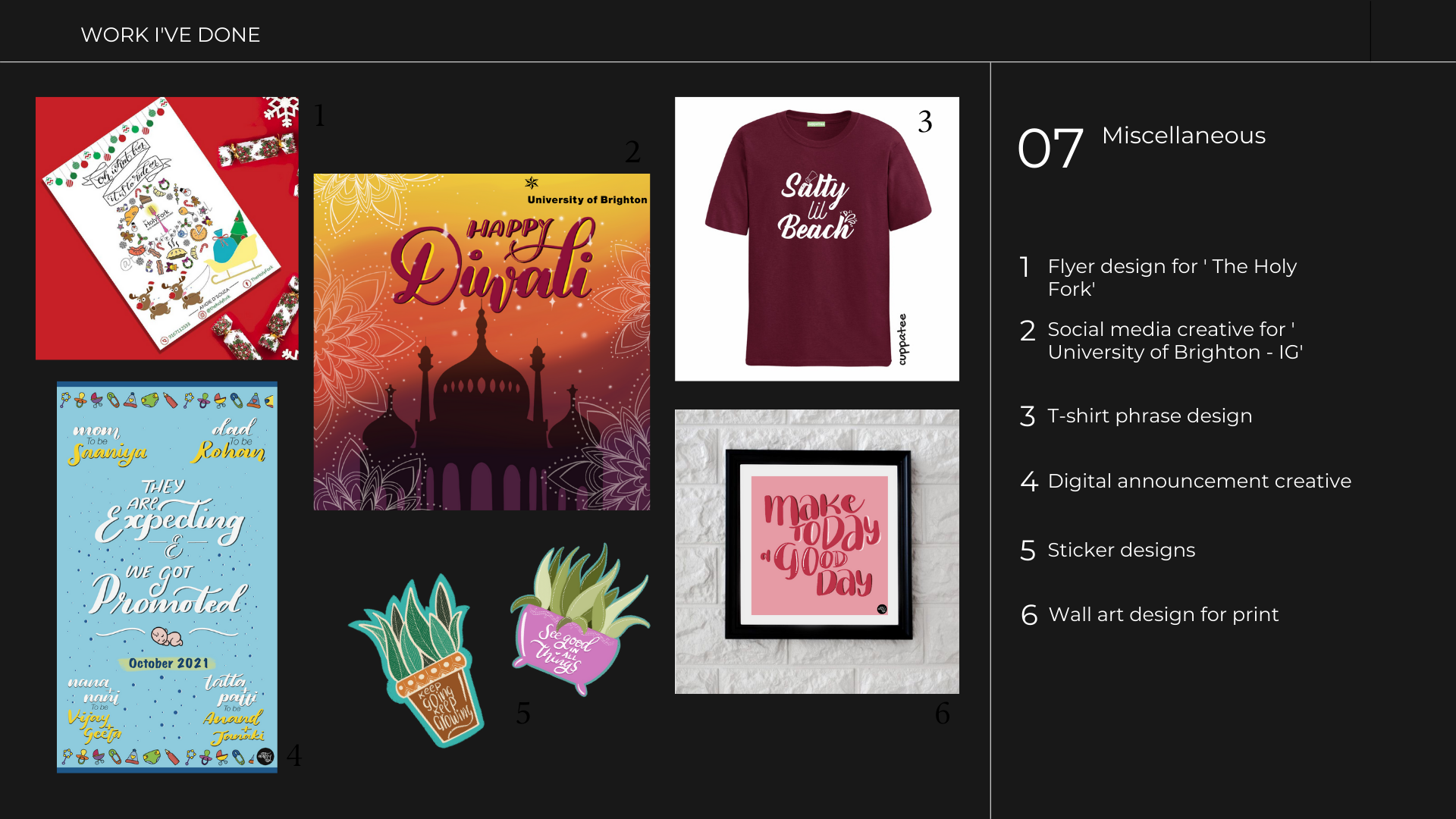This screenshot has width=1456, height=819.
Task: Click the University of Brighton logo star
Action: click(532, 183)
